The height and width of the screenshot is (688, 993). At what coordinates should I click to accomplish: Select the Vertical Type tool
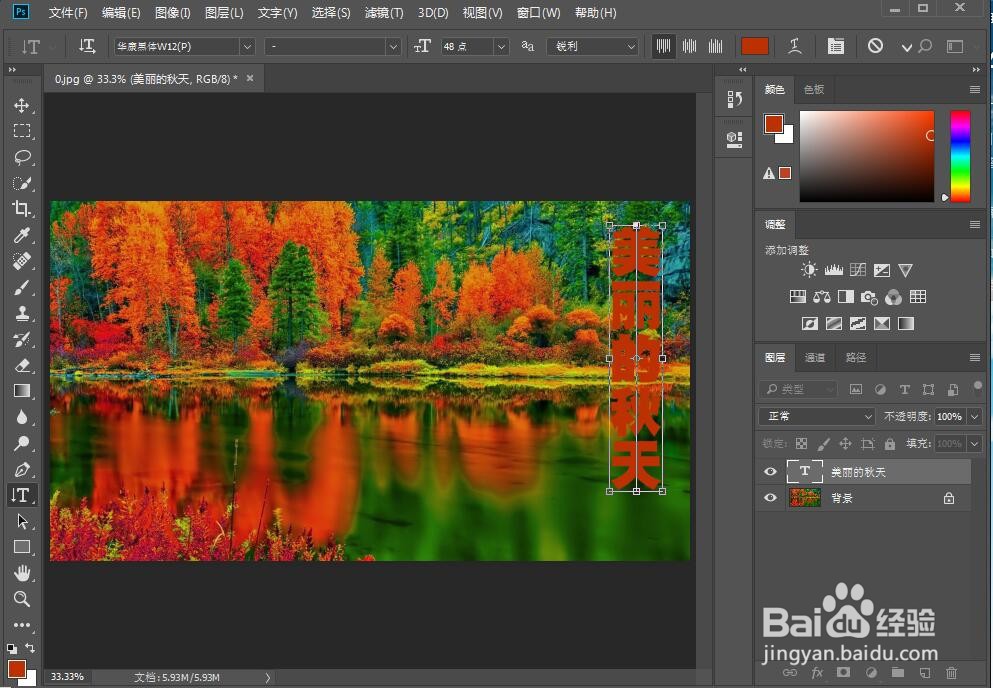[x=22, y=495]
